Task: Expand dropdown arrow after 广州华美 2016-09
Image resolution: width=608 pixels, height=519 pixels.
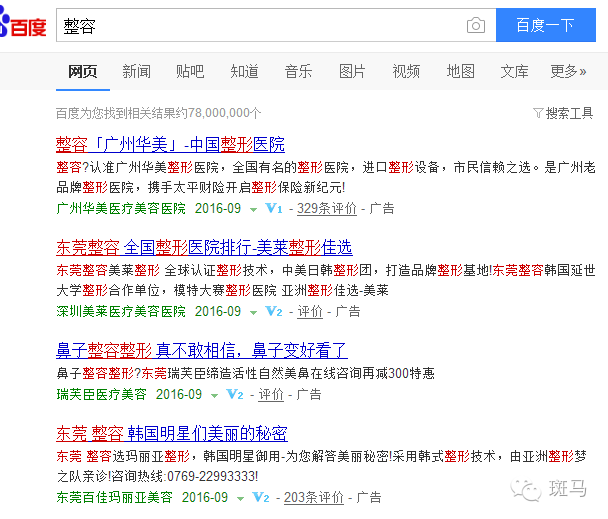Action: click(x=253, y=210)
